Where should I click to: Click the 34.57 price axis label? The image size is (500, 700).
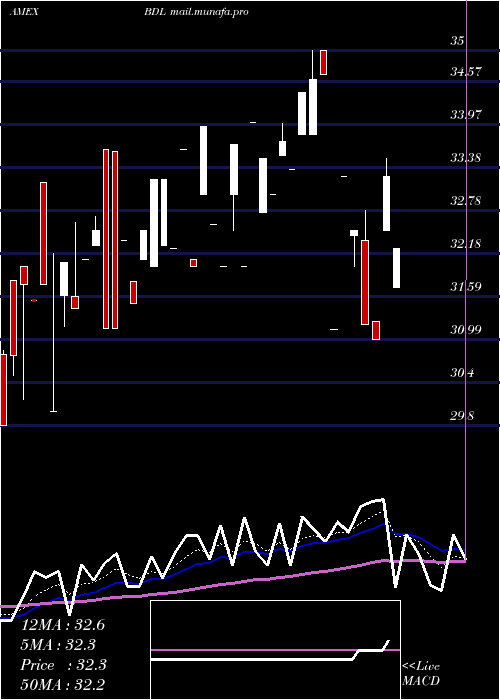pos(466,71)
